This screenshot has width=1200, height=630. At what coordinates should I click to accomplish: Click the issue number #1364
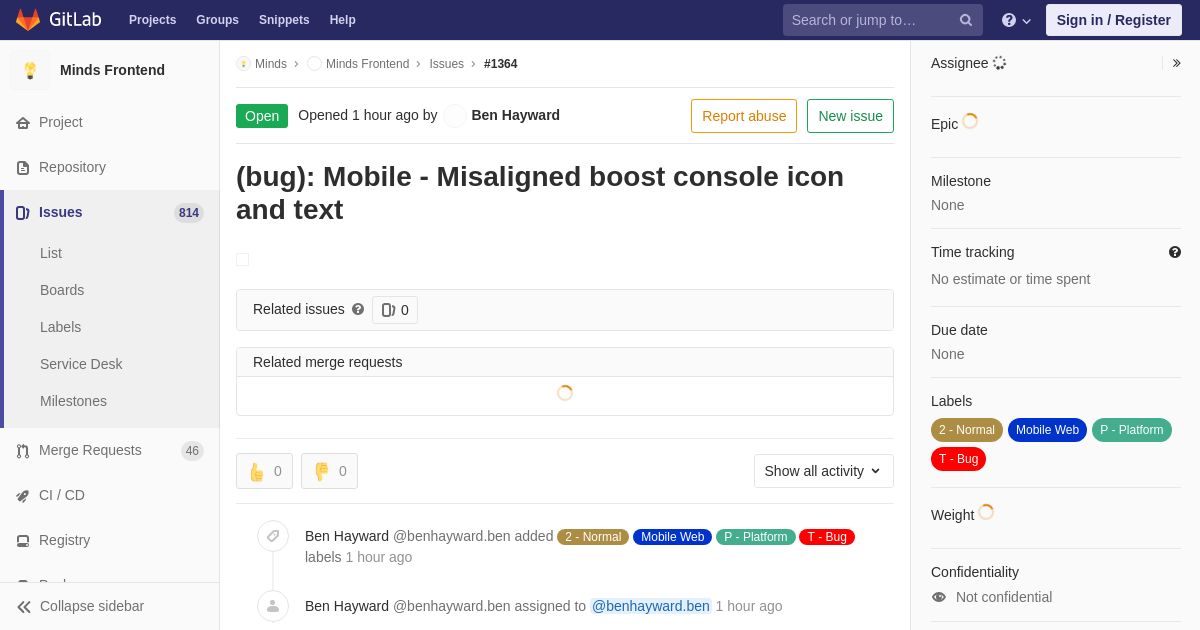501,64
